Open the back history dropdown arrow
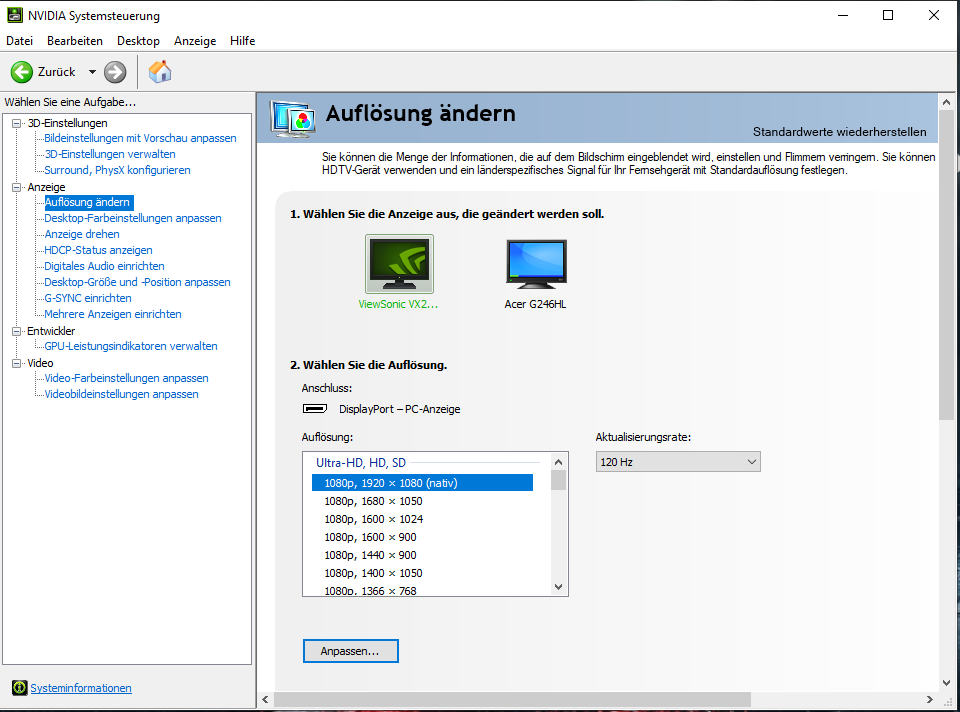The image size is (960, 712). pyautogui.click(x=92, y=72)
